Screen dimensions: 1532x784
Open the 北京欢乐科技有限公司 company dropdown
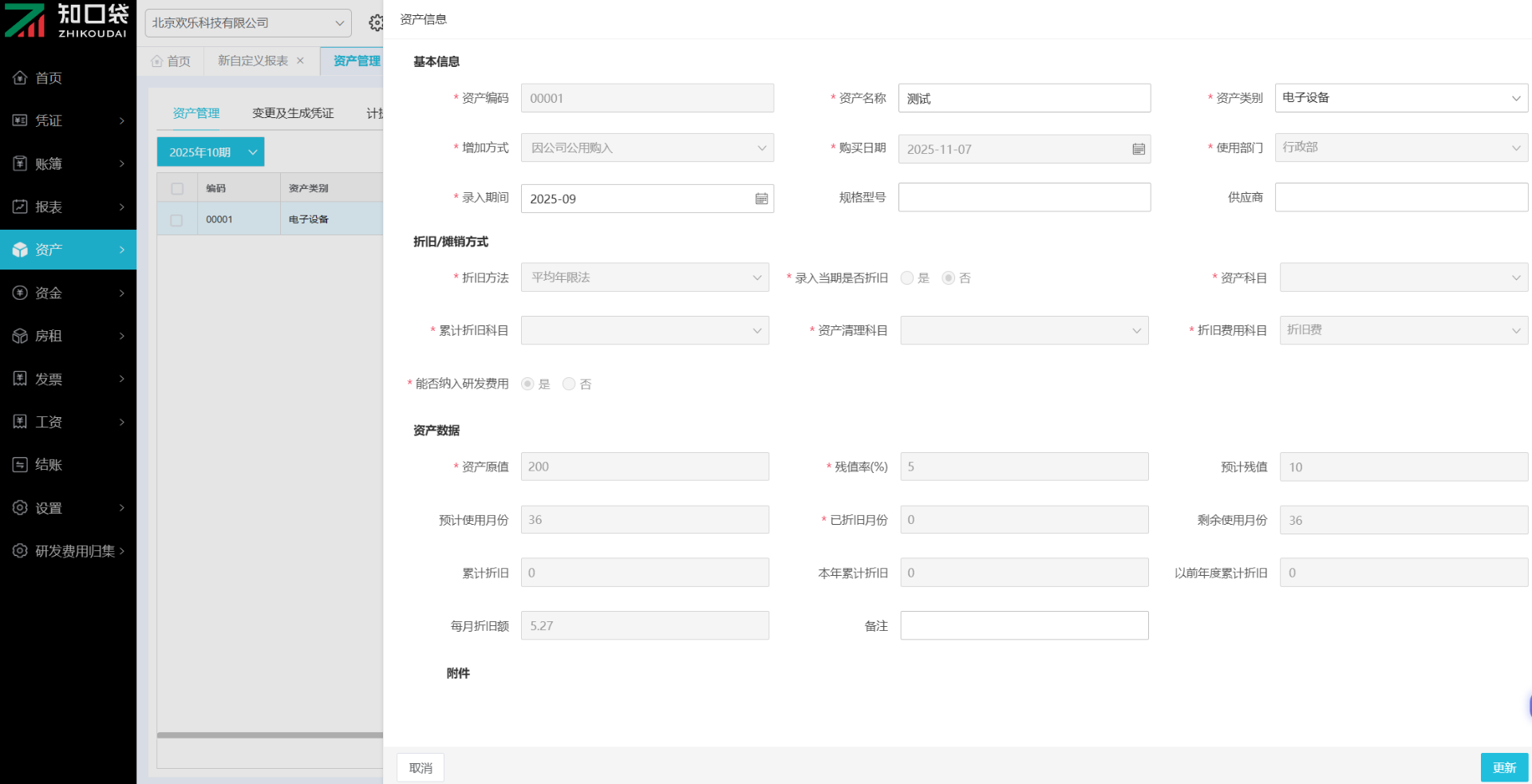tap(247, 23)
